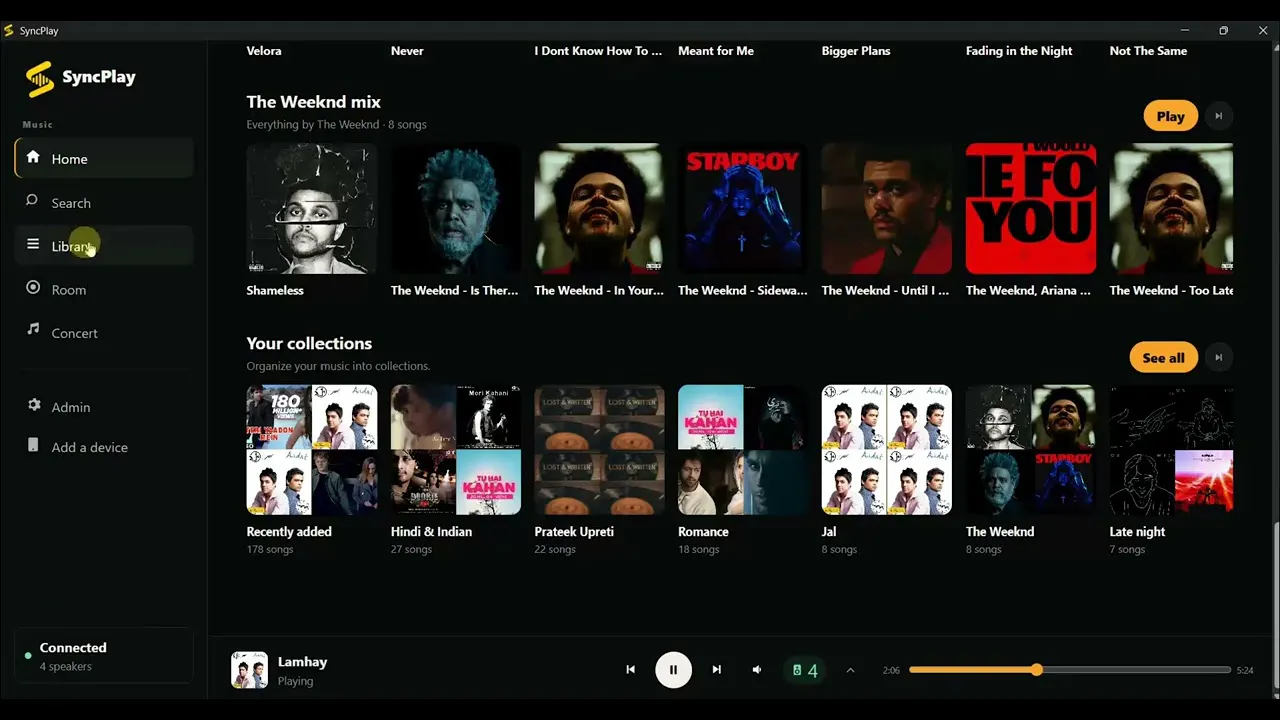Viewport: 1280px width, 720px height.
Task: Click The Weeknd, Ariana song cover
Action: point(1031,209)
